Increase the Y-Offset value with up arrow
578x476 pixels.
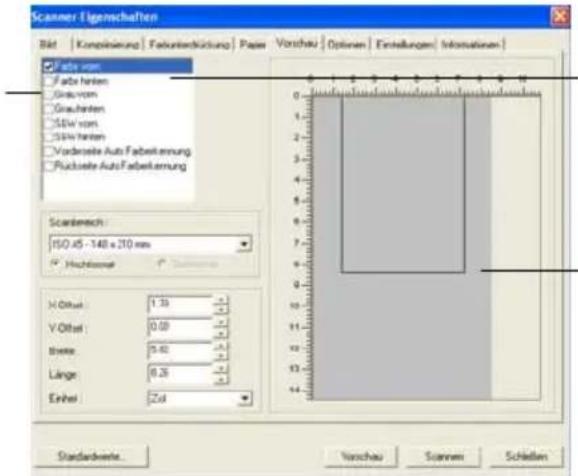point(221,323)
